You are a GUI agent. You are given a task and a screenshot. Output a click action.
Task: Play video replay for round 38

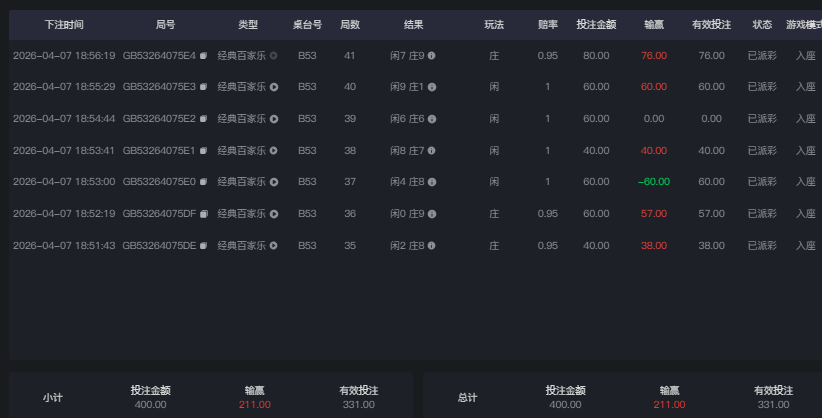274,151
